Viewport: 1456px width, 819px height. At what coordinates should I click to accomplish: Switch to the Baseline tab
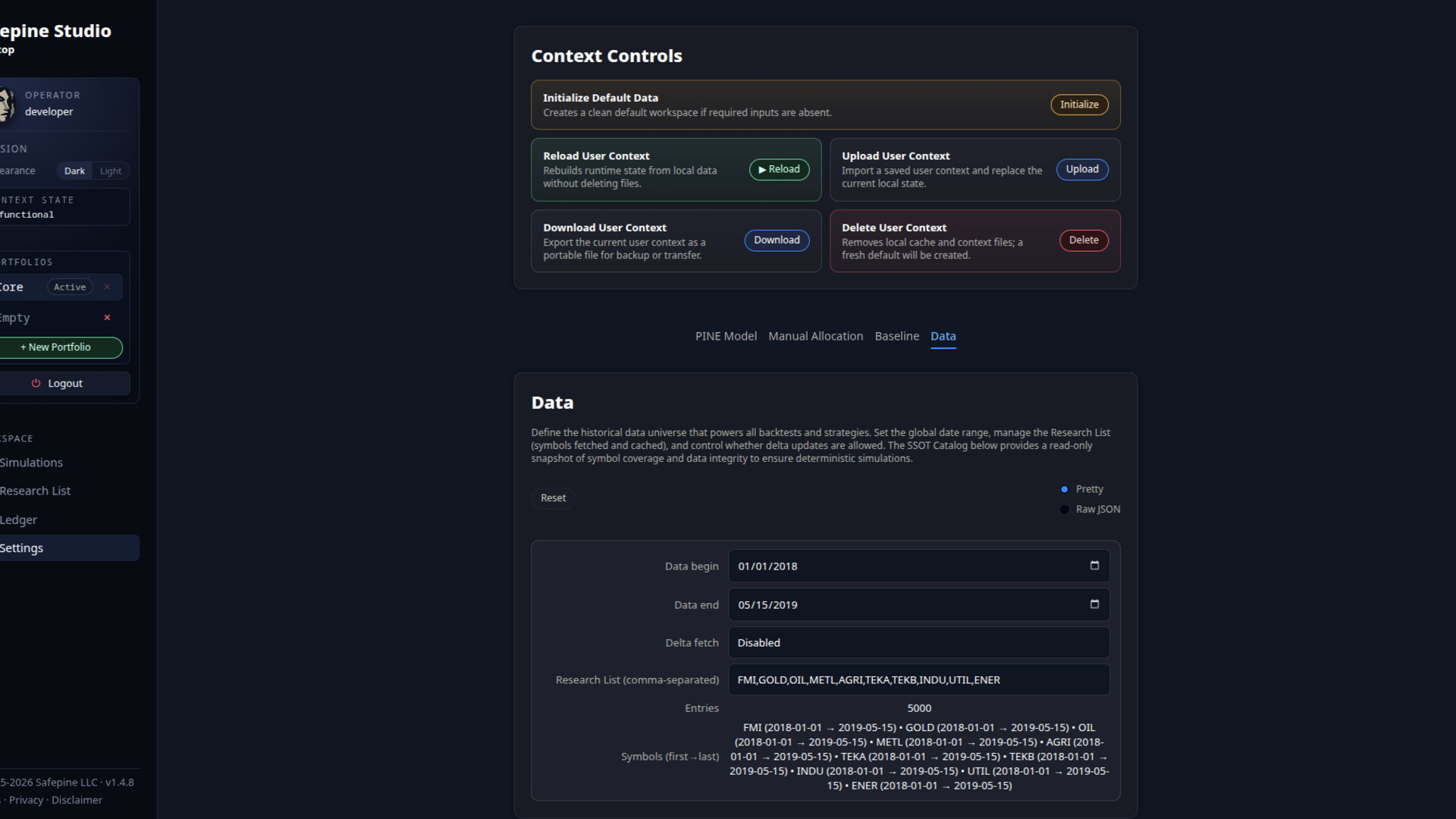[896, 336]
